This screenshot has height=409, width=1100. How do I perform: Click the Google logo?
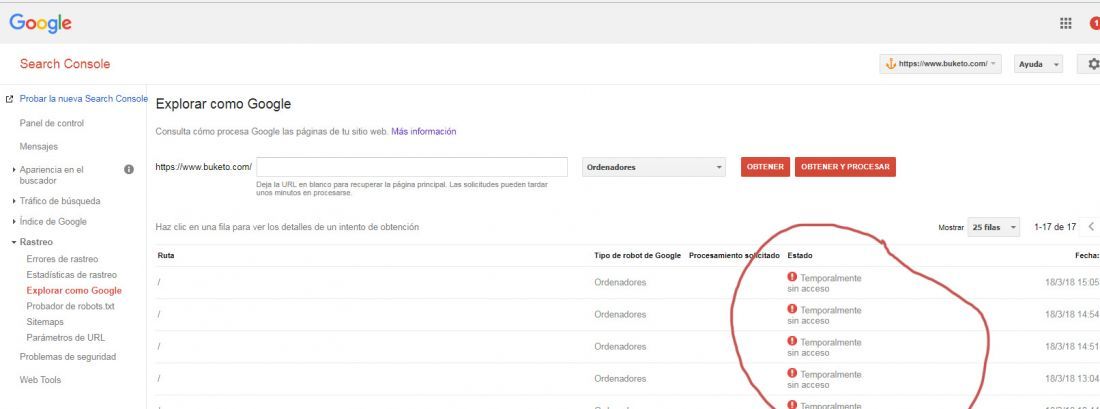(x=40, y=23)
